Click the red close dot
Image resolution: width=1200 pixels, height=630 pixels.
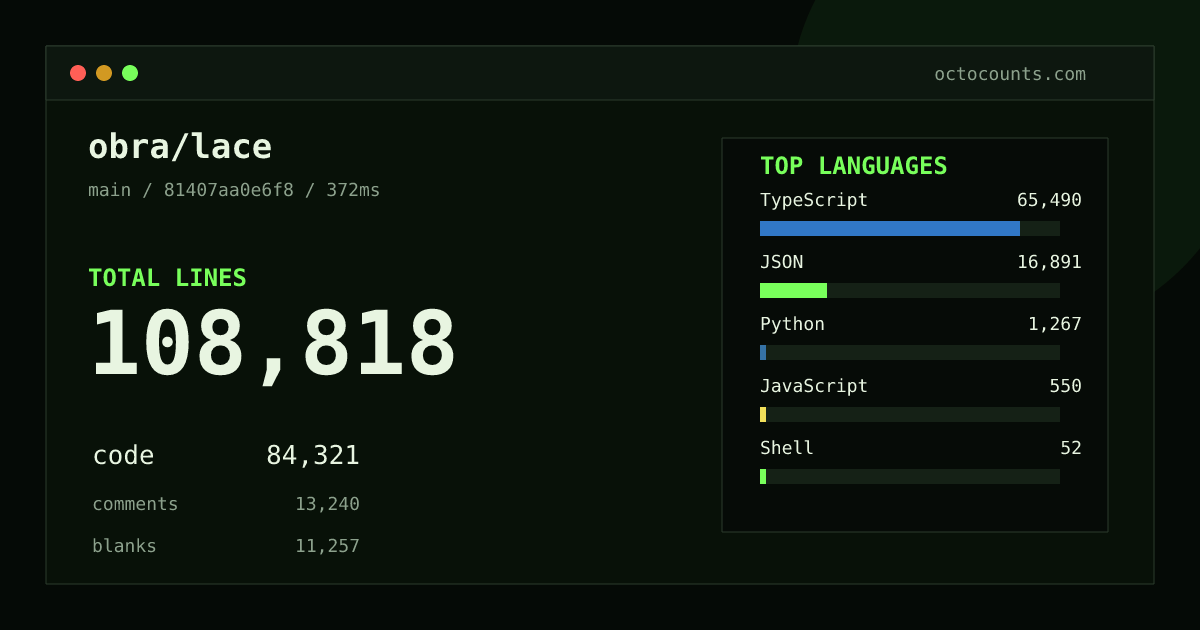[x=78, y=73]
